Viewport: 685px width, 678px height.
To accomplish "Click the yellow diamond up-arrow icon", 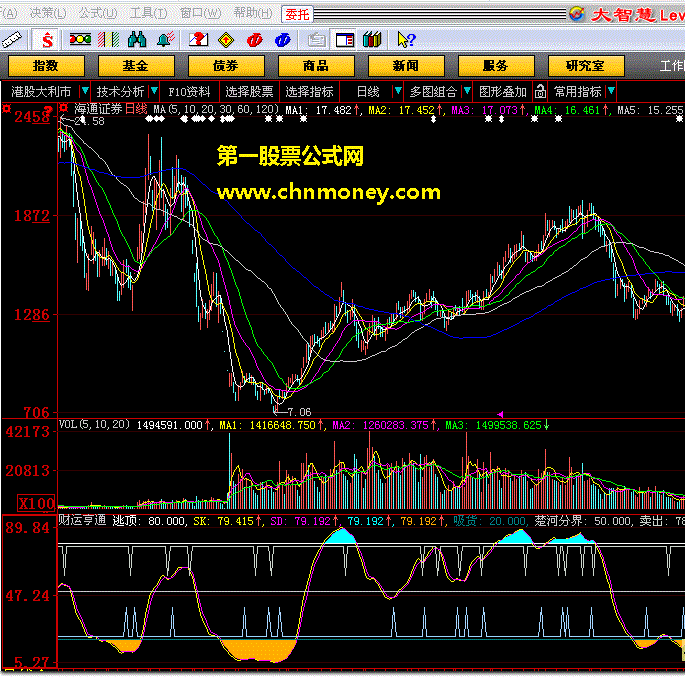I will [x=226, y=40].
